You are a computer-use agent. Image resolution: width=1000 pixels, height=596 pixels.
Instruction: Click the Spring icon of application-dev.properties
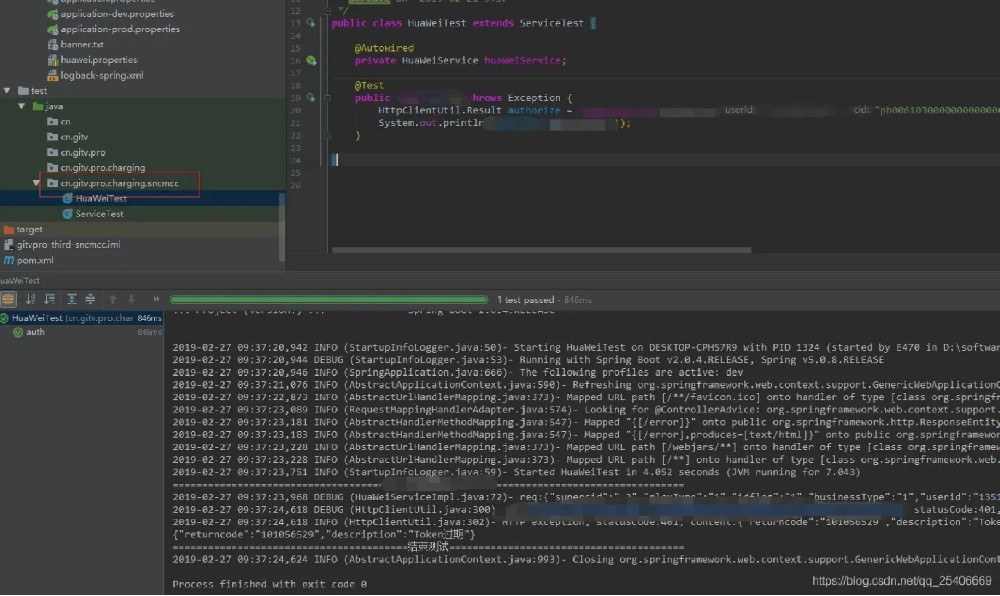point(52,13)
